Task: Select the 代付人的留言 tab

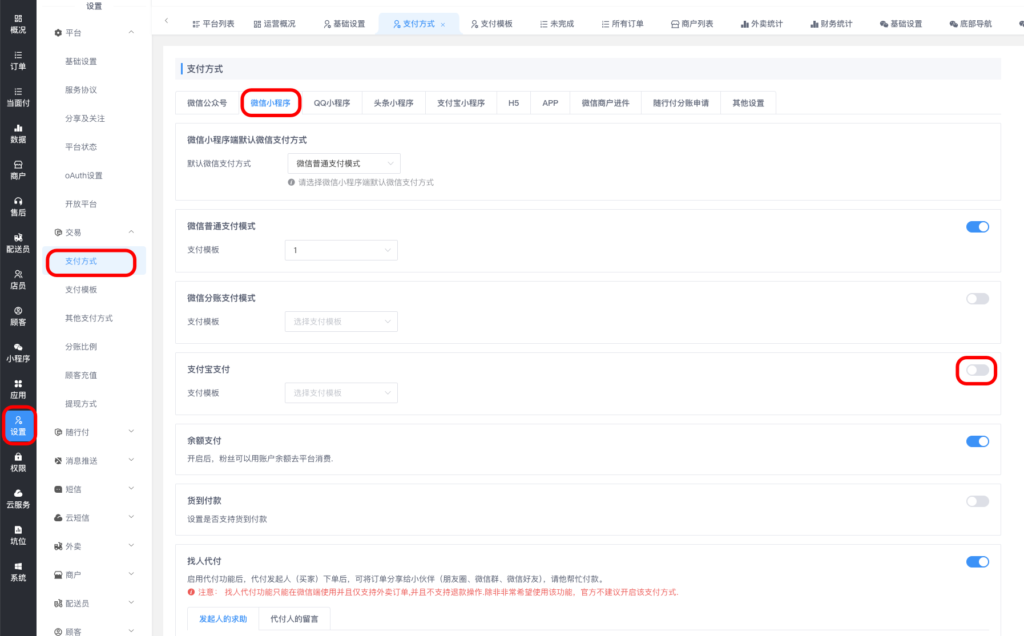Action: pyautogui.click(x=294, y=619)
